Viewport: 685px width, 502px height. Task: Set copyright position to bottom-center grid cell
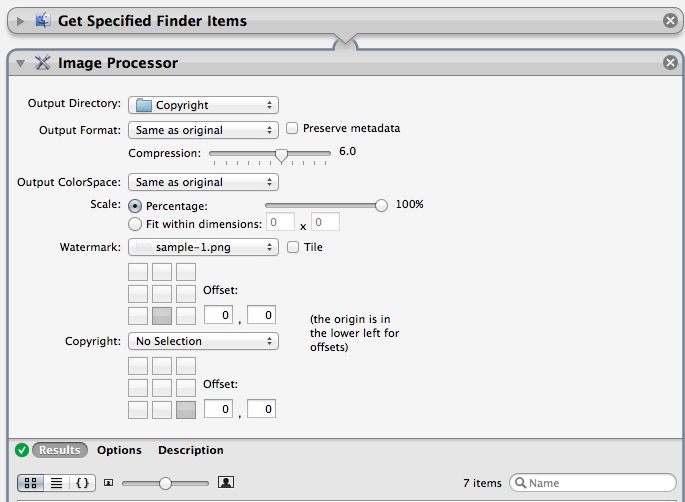pyautogui.click(x=162, y=410)
